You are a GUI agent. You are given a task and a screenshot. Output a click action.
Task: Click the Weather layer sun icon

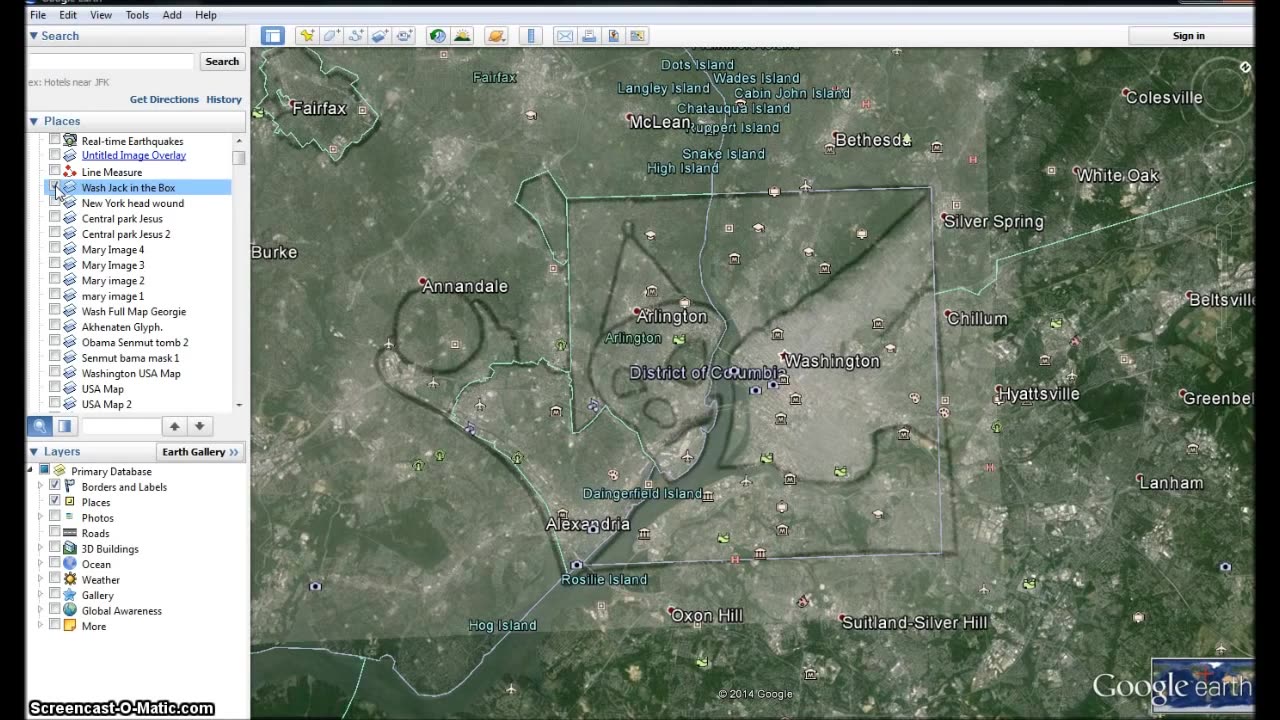(70, 580)
